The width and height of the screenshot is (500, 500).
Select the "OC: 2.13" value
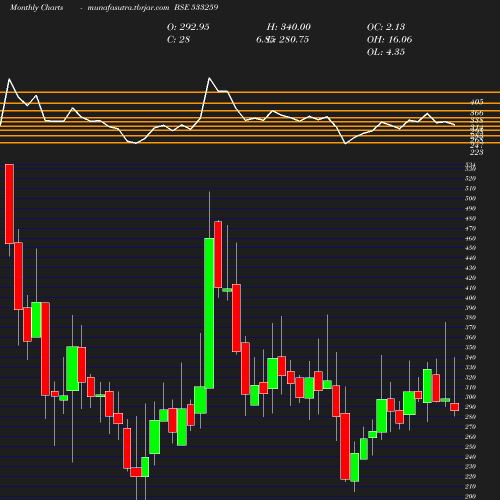[x=386, y=27]
